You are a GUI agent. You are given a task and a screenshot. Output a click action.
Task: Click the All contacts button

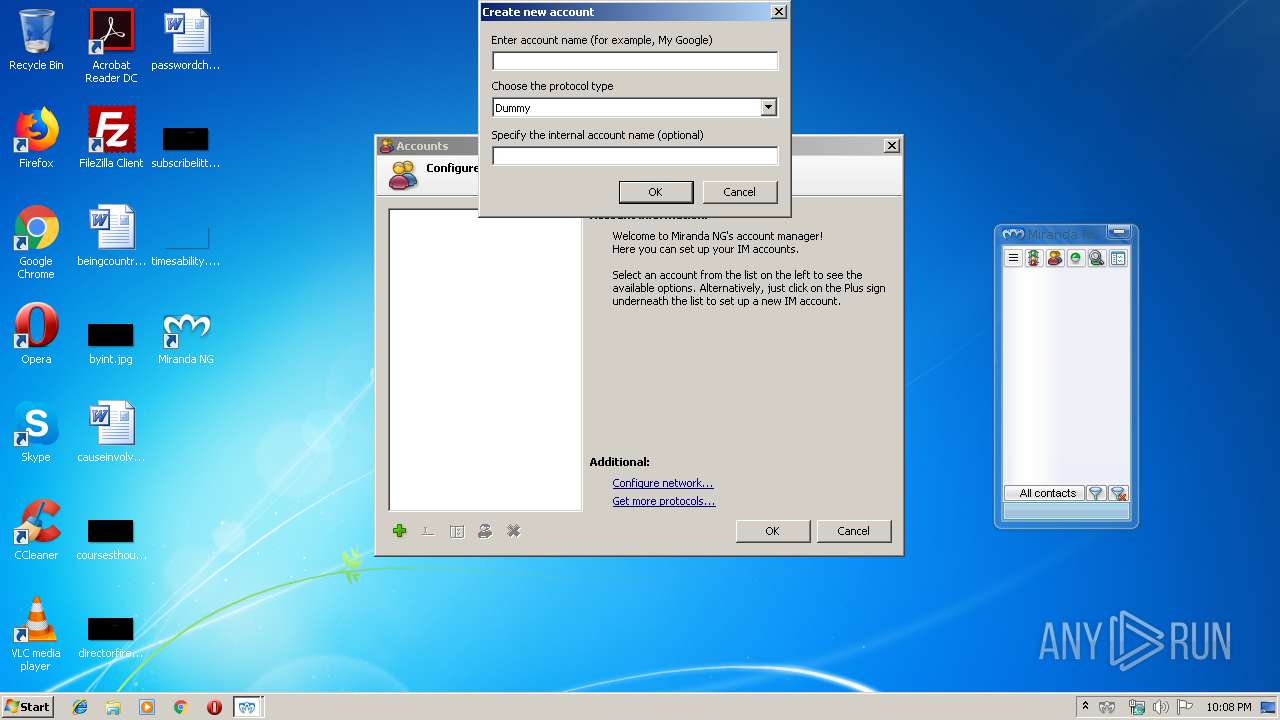click(x=1045, y=493)
